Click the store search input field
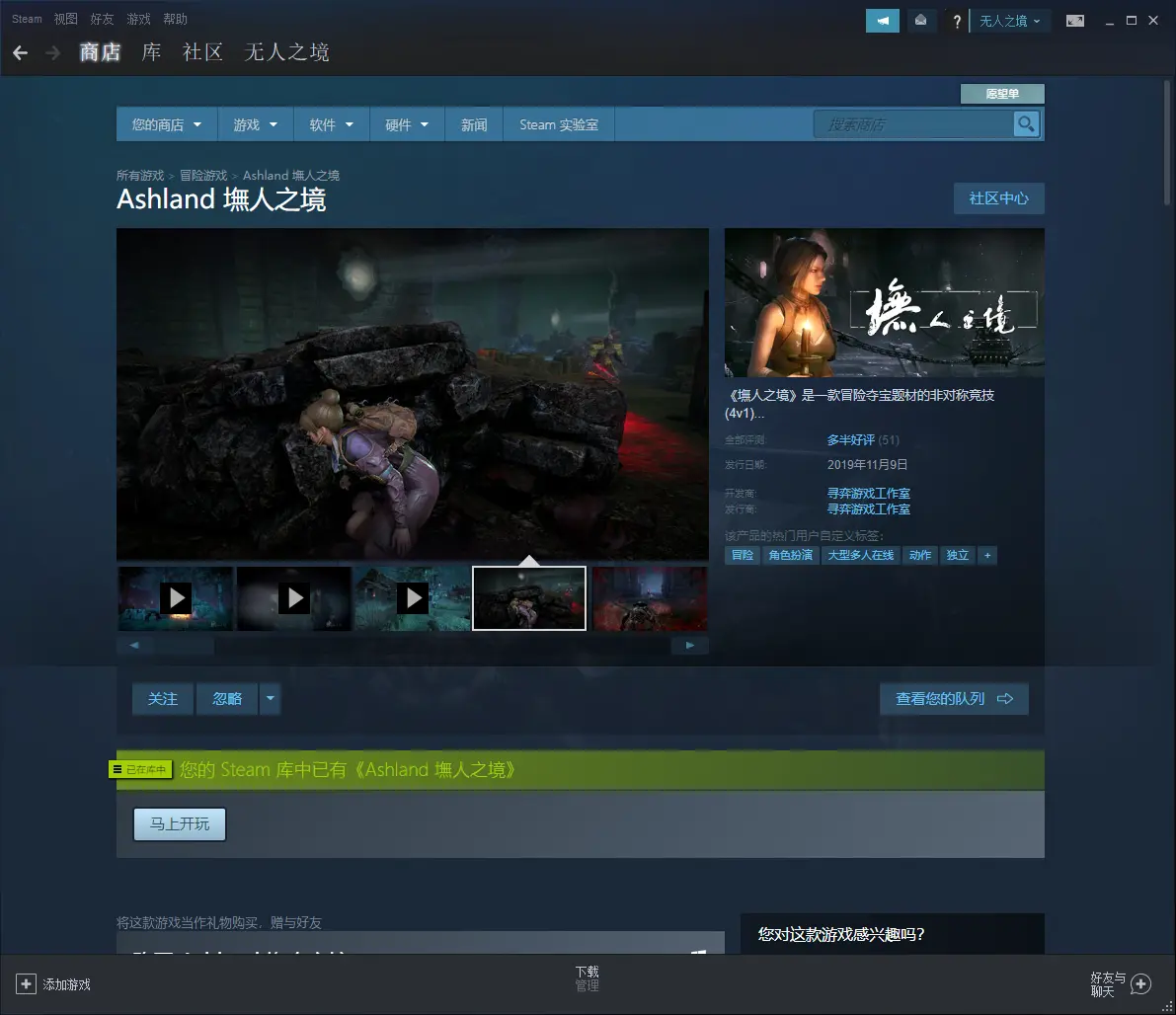Image resolution: width=1176 pixels, height=1015 pixels. [913, 123]
